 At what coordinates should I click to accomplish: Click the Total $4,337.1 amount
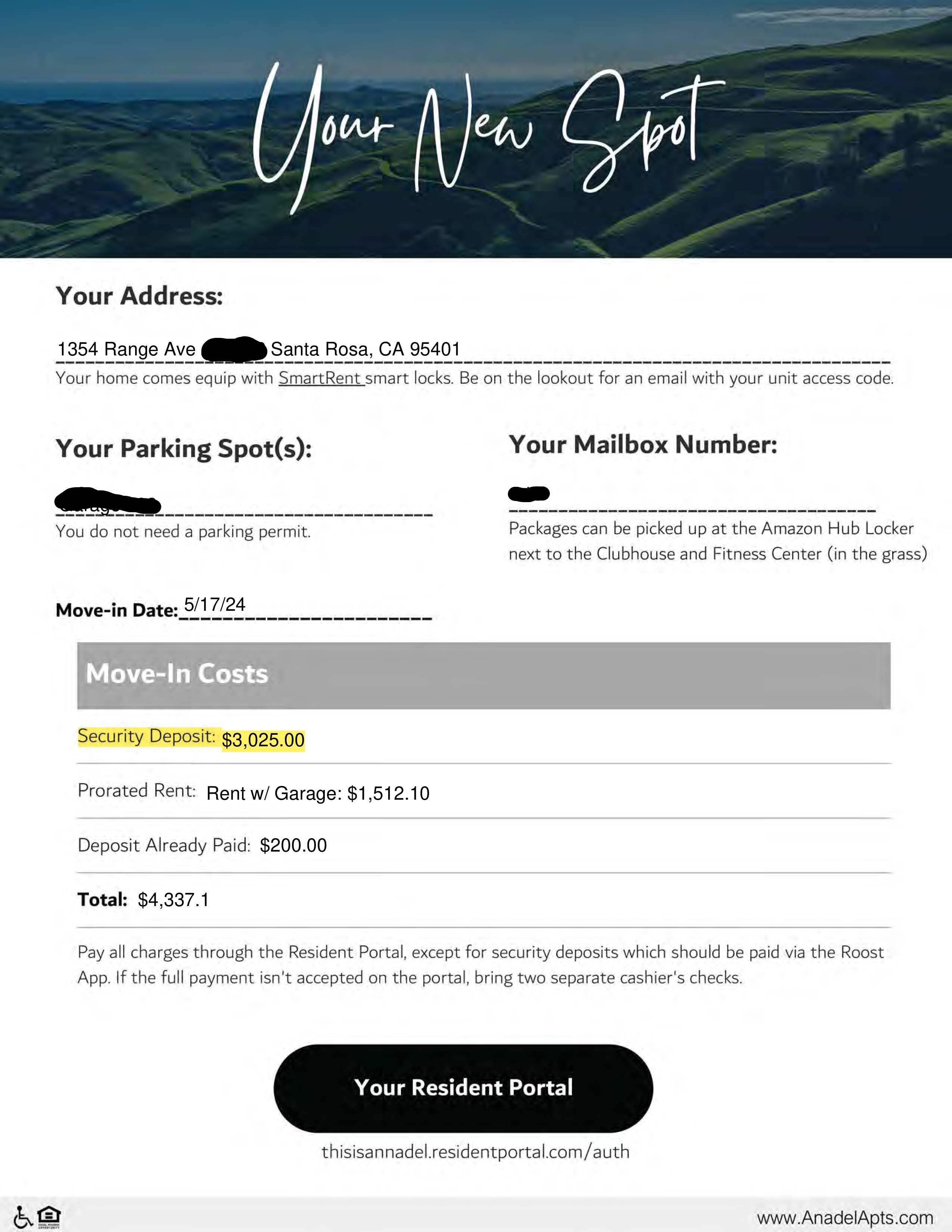[x=173, y=900]
